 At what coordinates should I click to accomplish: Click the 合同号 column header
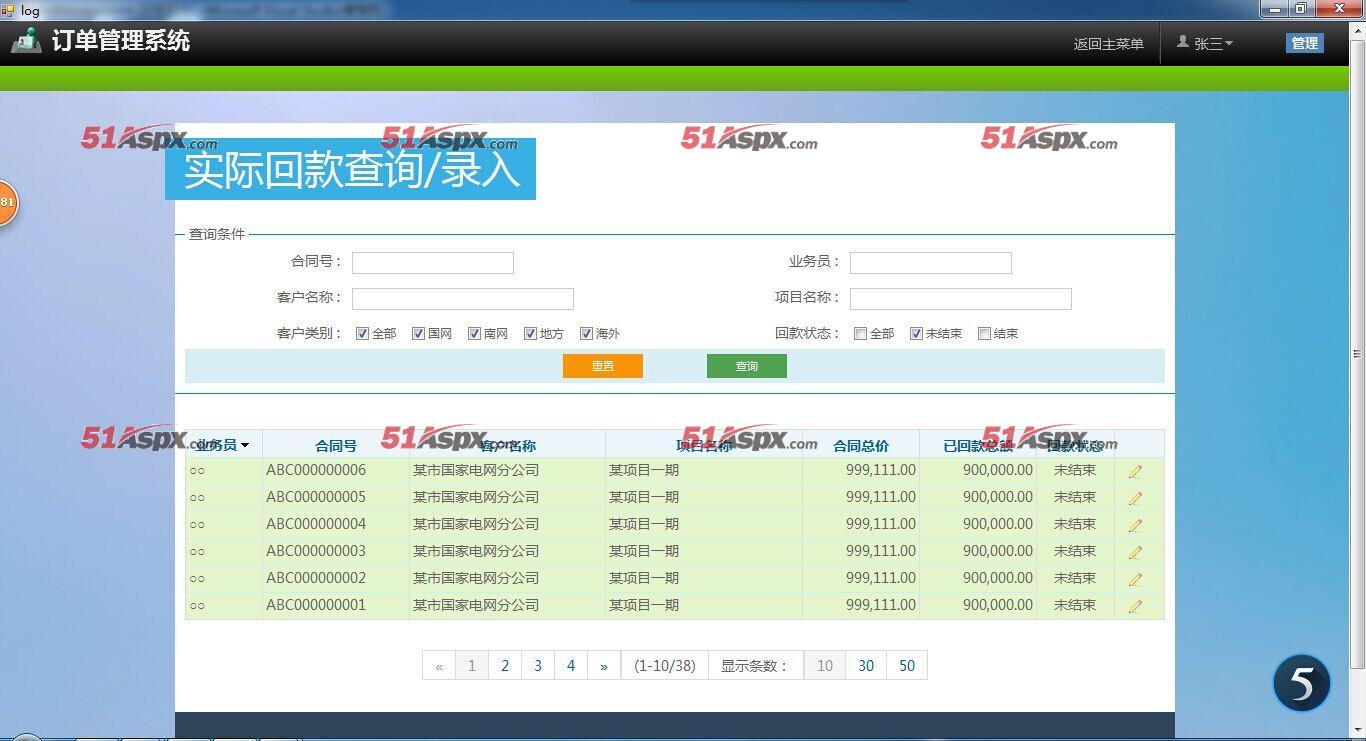click(336, 446)
